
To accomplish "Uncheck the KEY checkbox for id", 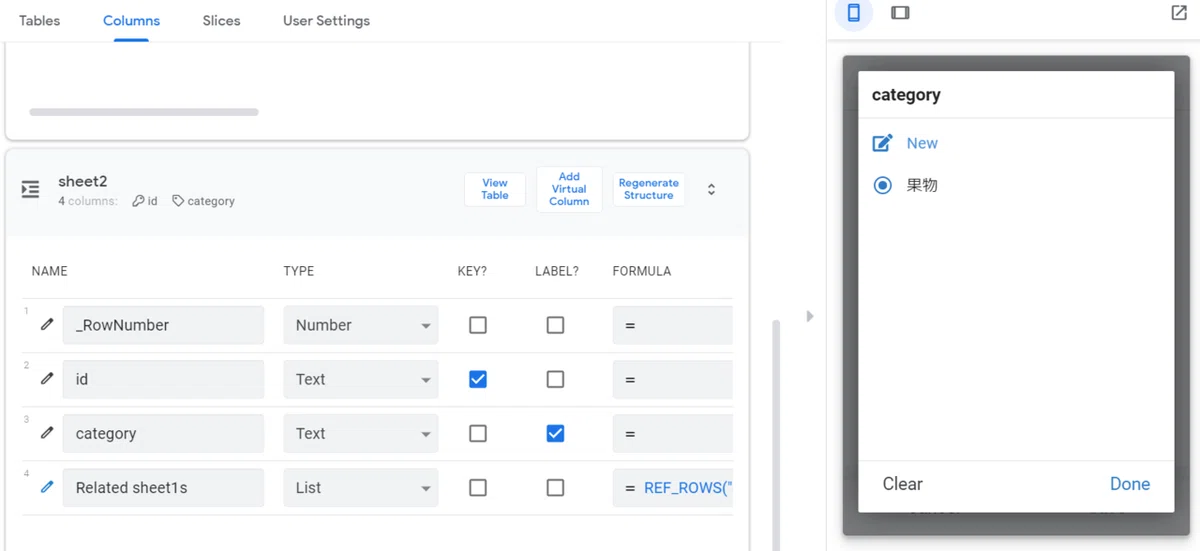I will pyautogui.click(x=478, y=379).
